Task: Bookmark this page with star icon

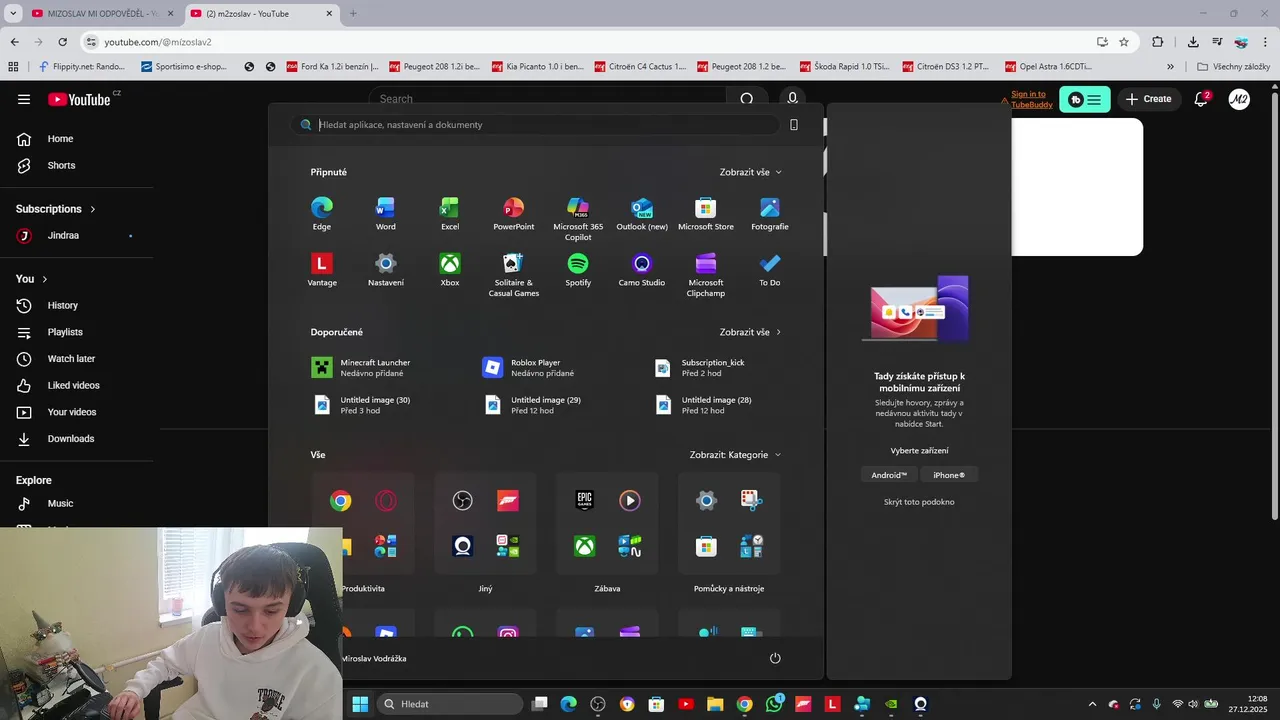Action: [1124, 42]
